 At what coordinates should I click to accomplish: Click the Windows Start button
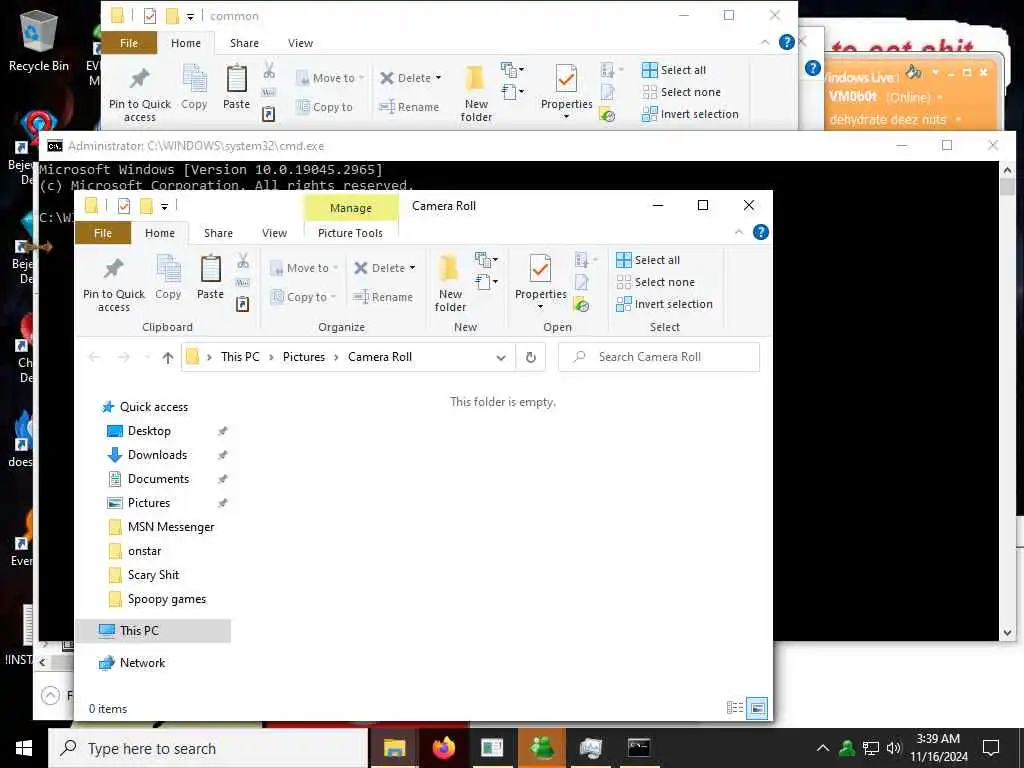(24, 748)
